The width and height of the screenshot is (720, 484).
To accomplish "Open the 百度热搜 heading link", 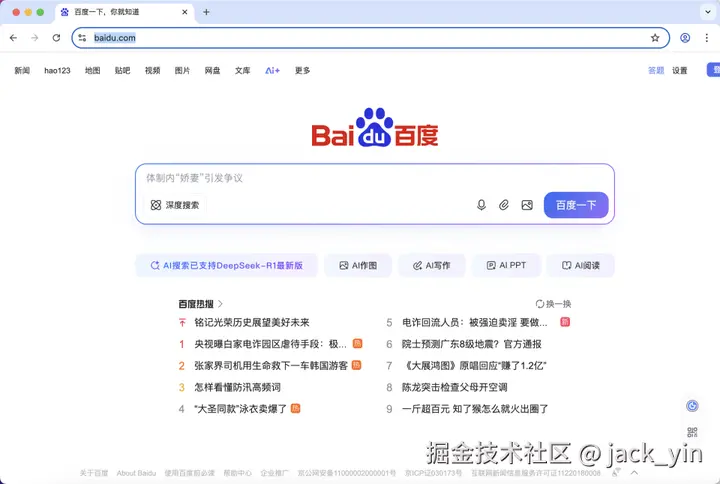I will (x=196, y=304).
